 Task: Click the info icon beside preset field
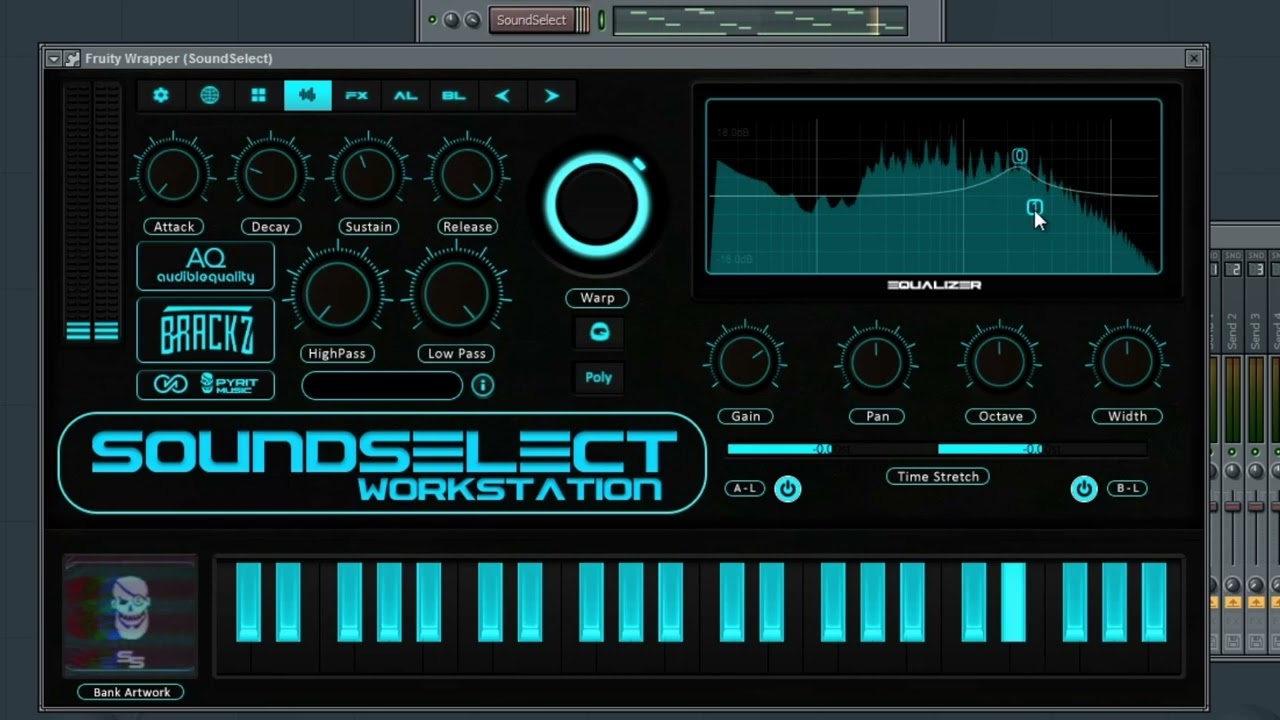tap(482, 385)
